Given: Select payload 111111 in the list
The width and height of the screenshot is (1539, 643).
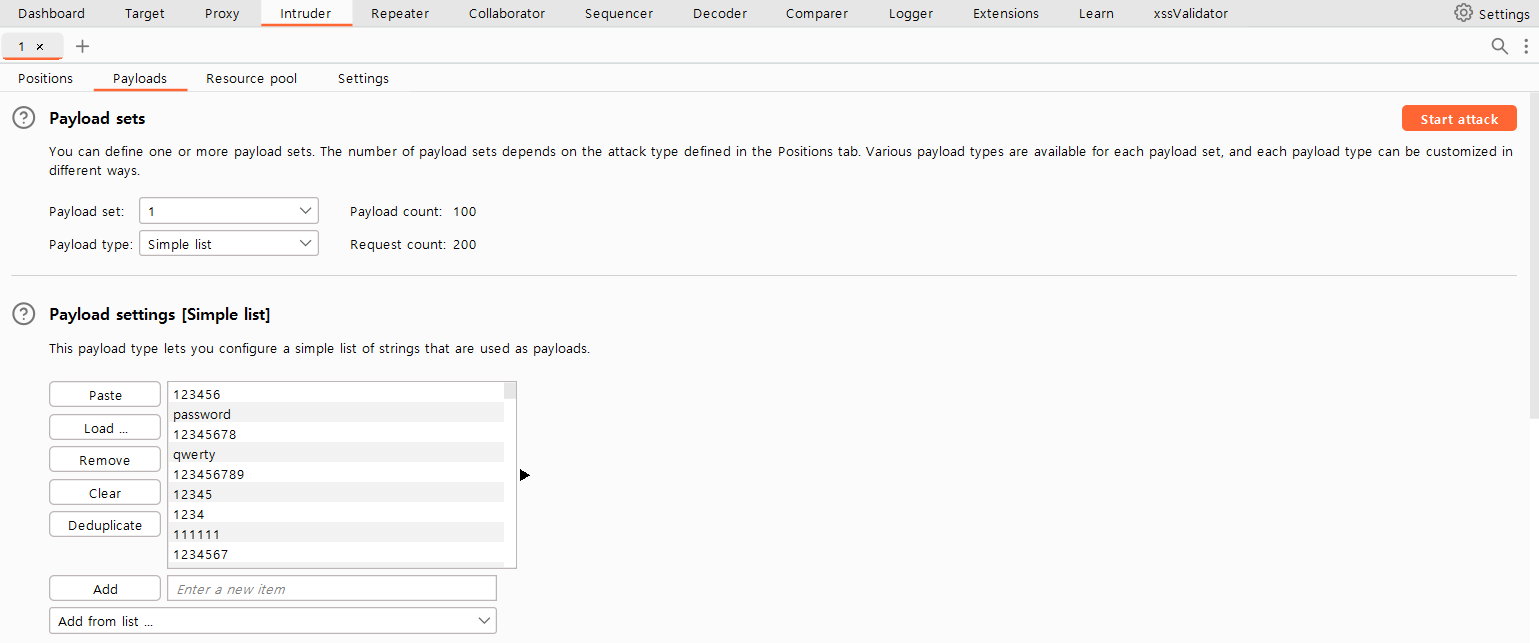Looking at the screenshot, I should tap(336, 534).
